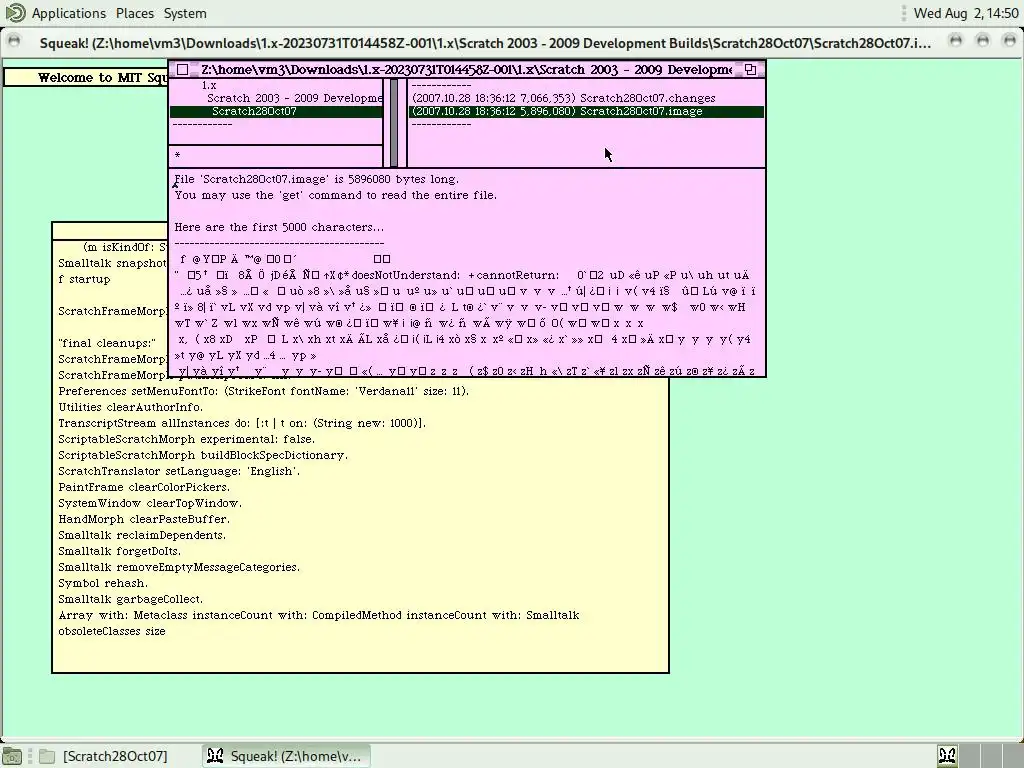Click the window menu icon left of Squeak! title
The image size is (1024, 768).
coord(14,41)
